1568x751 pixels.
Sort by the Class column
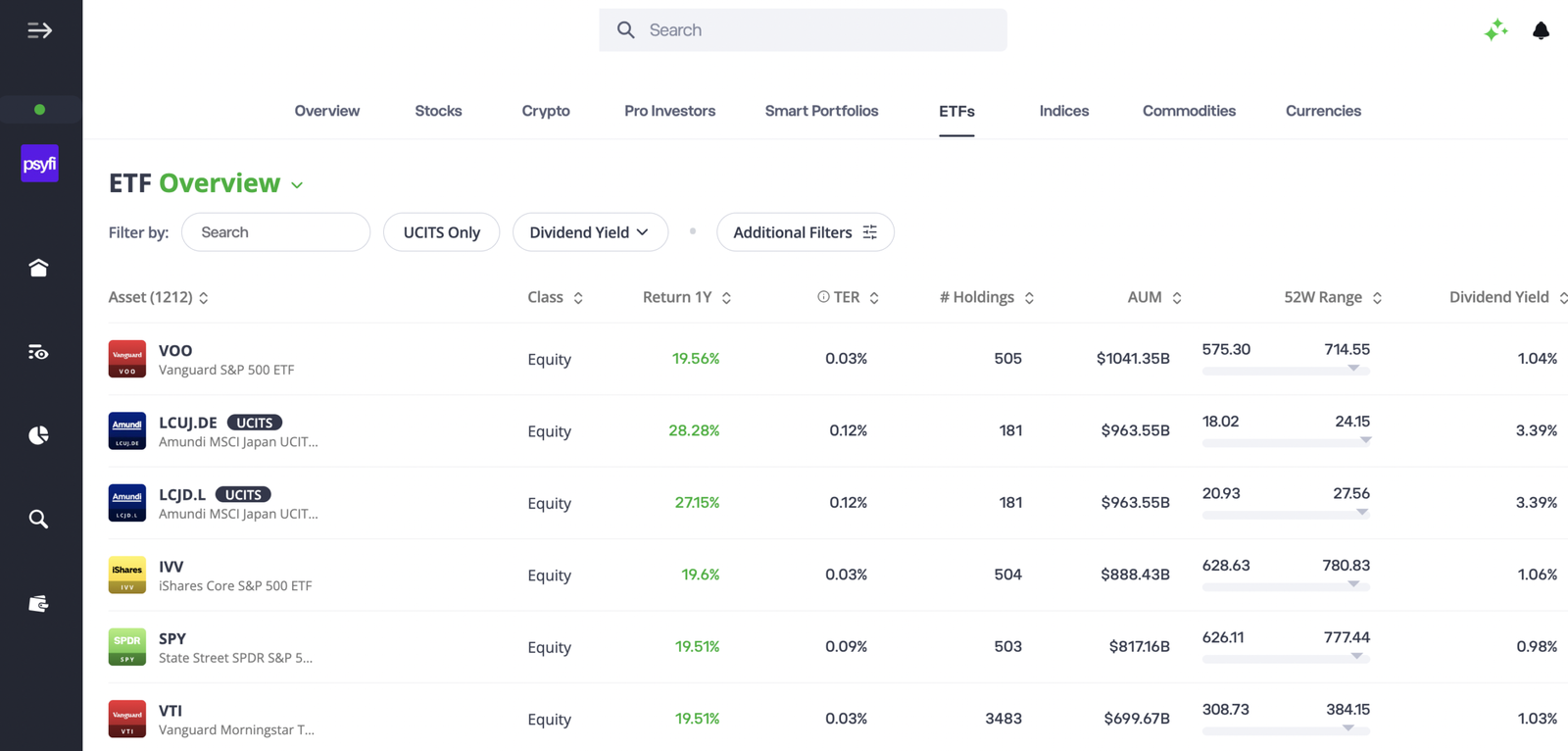(556, 297)
